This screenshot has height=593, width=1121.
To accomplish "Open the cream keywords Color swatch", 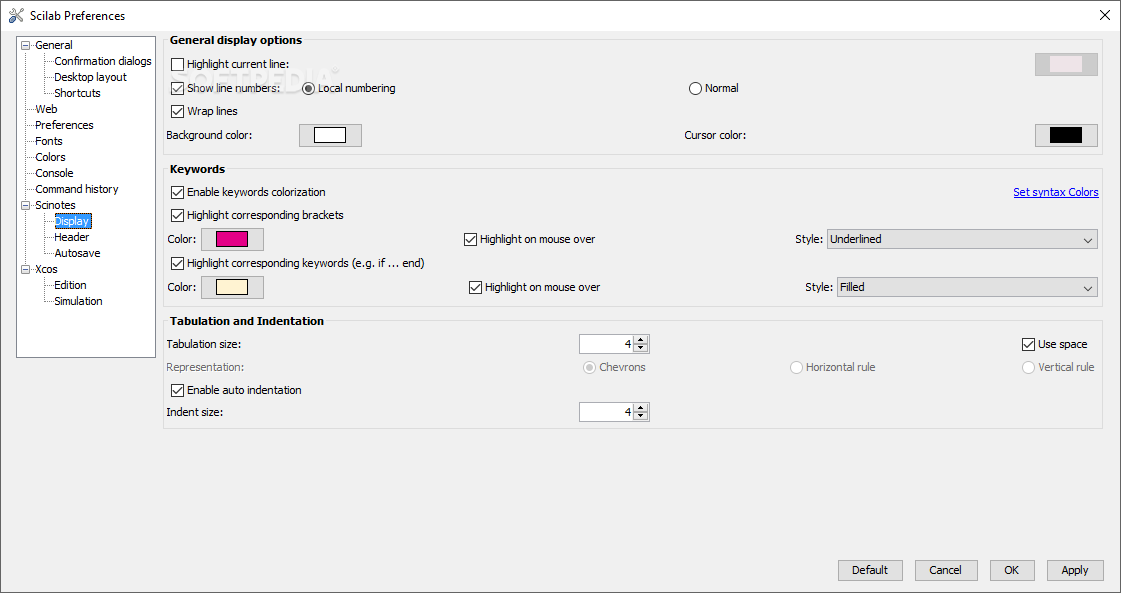I will click(x=232, y=287).
